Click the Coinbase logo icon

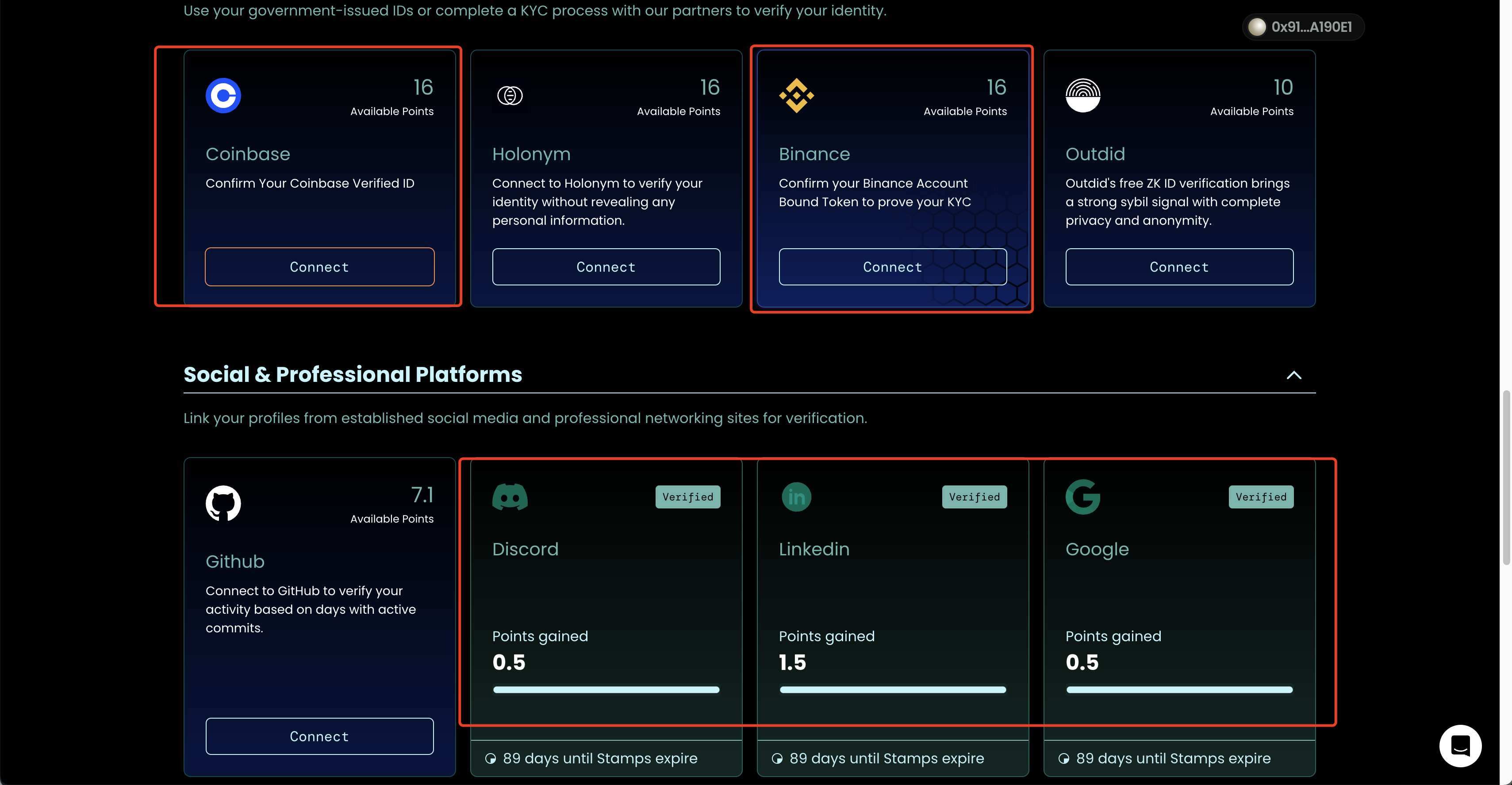223,95
